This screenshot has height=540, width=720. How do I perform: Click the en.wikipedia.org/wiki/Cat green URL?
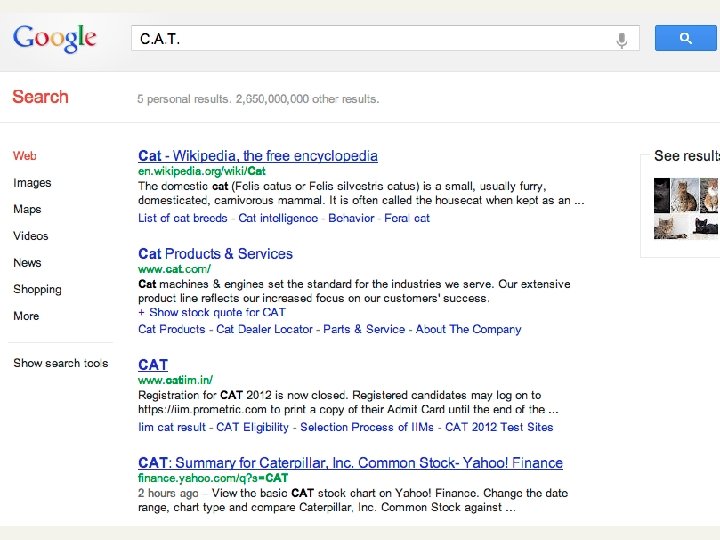tap(202, 171)
